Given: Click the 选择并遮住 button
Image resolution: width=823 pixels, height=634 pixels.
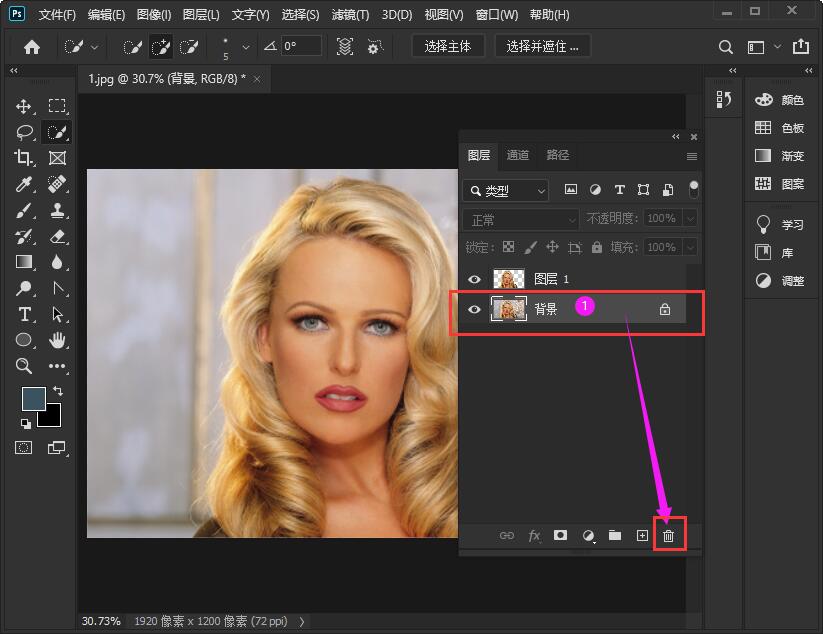Looking at the screenshot, I should click(x=542, y=46).
